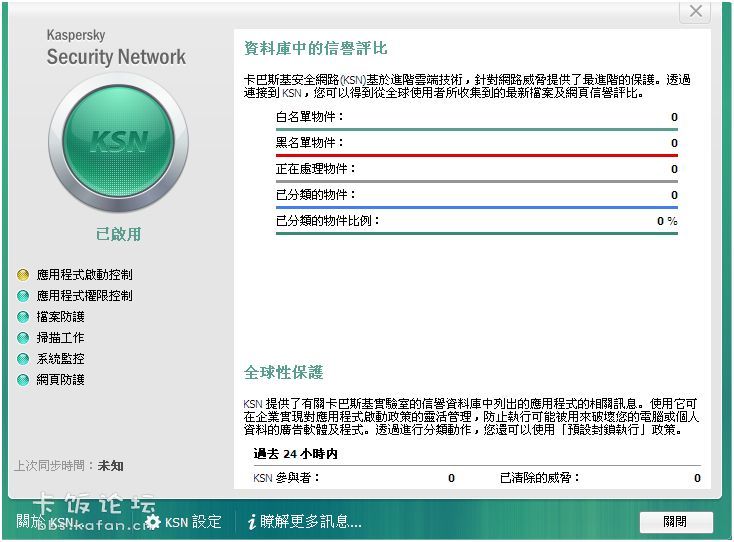
Task: Click the 關閉 button
Action: (x=676, y=522)
